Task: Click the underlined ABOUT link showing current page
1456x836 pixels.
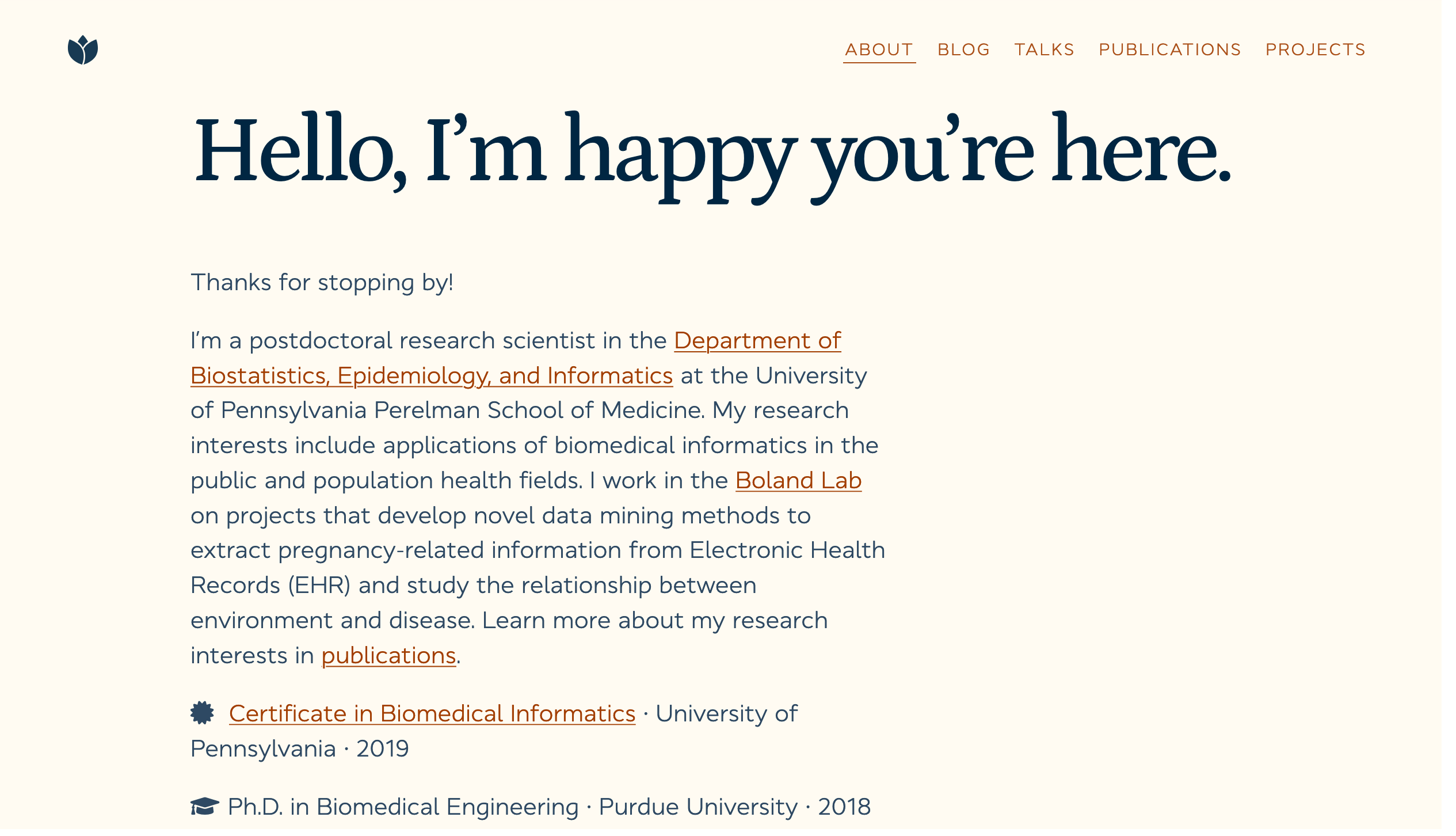Action: [879, 50]
